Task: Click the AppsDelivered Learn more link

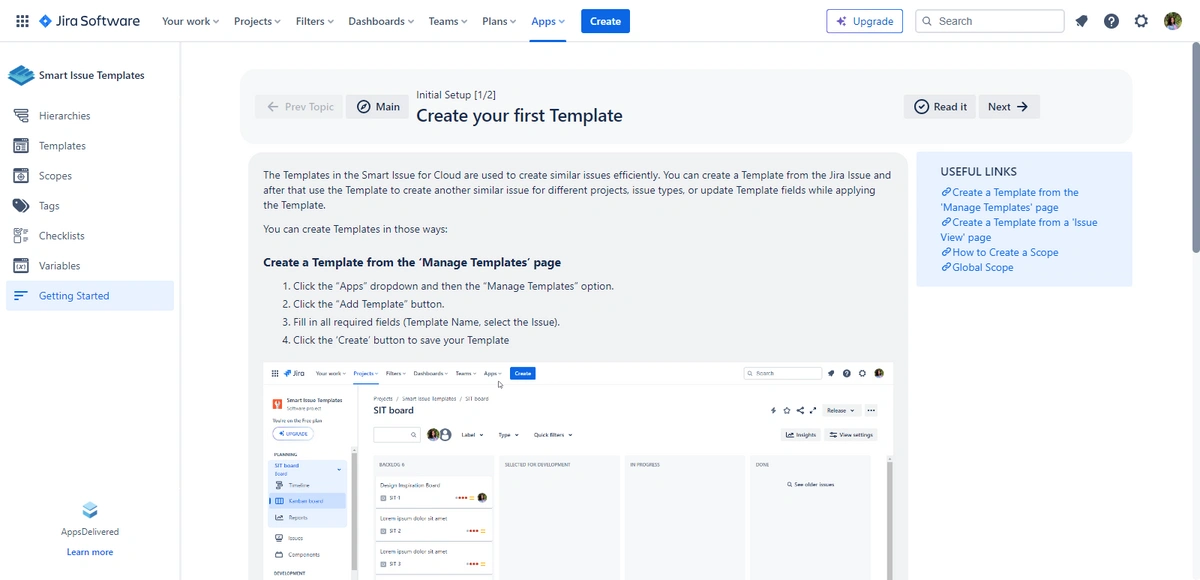Action: pos(90,552)
